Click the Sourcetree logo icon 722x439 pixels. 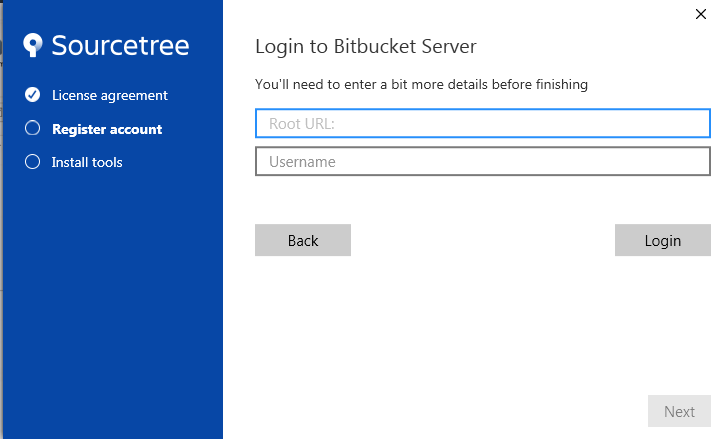pos(33,45)
